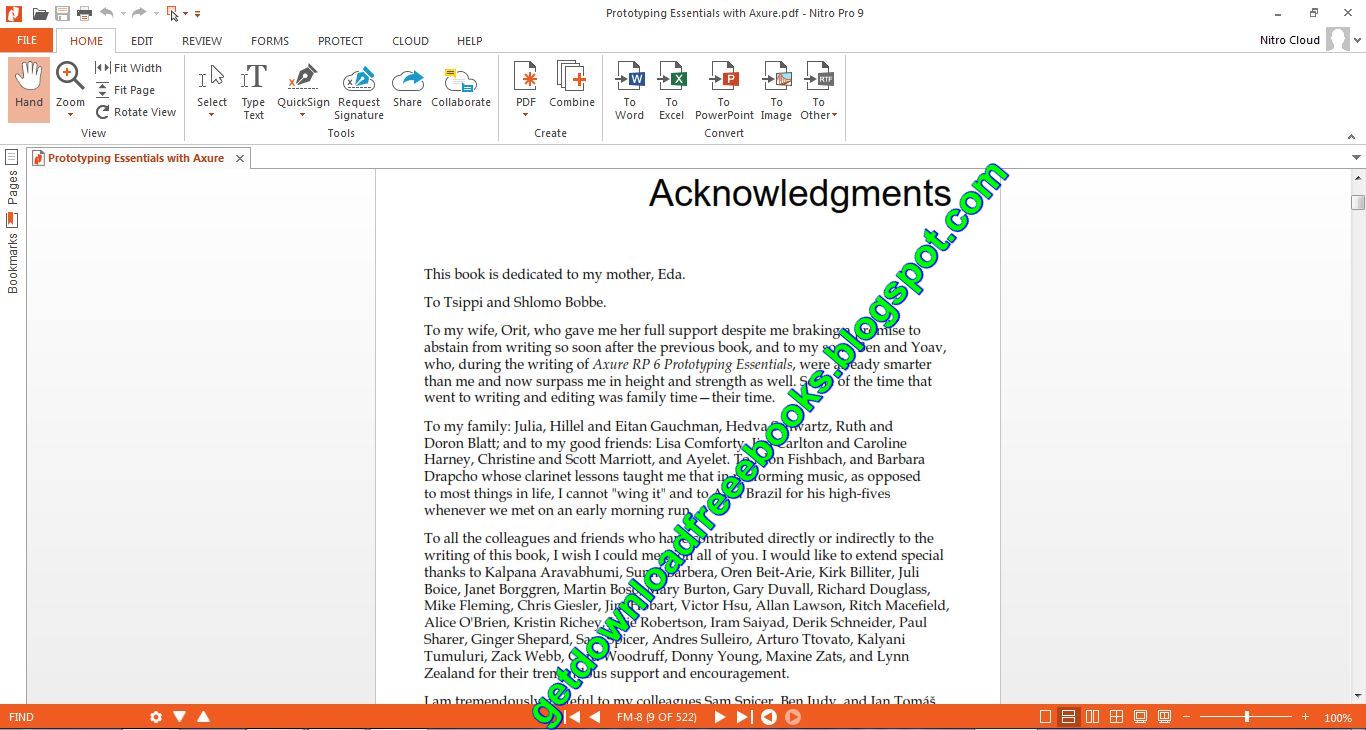This screenshot has width=1366, height=730.
Task: Go to the next page
Action: point(720,717)
